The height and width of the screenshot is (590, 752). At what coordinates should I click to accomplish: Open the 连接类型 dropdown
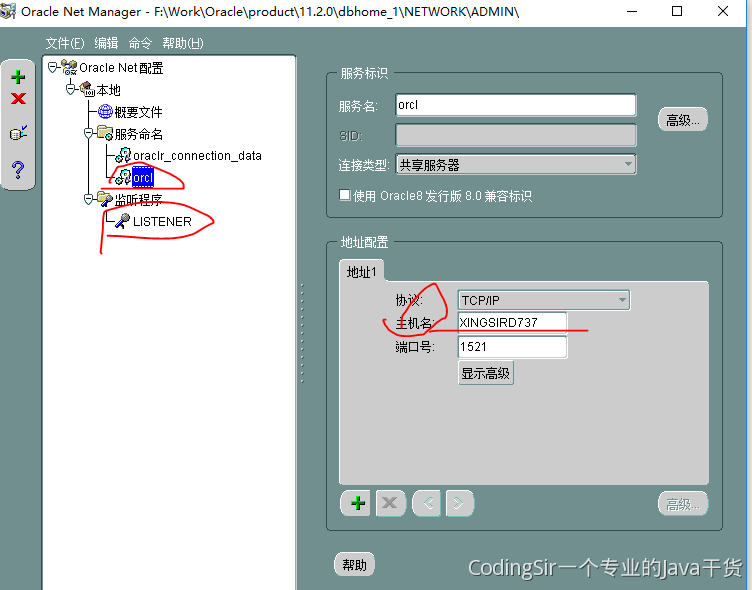point(516,165)
